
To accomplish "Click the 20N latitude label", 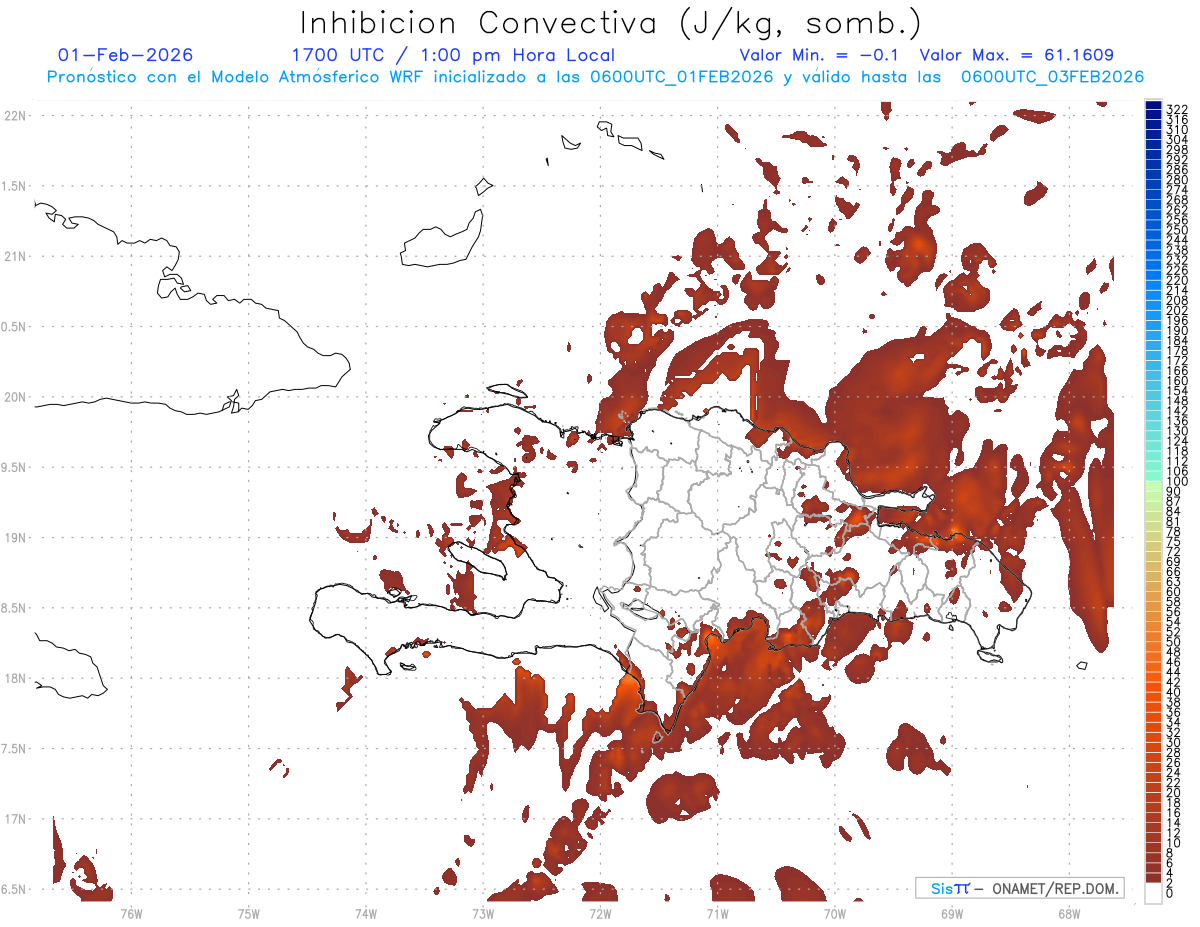I will pyautogui.click(x=15, y=397).
